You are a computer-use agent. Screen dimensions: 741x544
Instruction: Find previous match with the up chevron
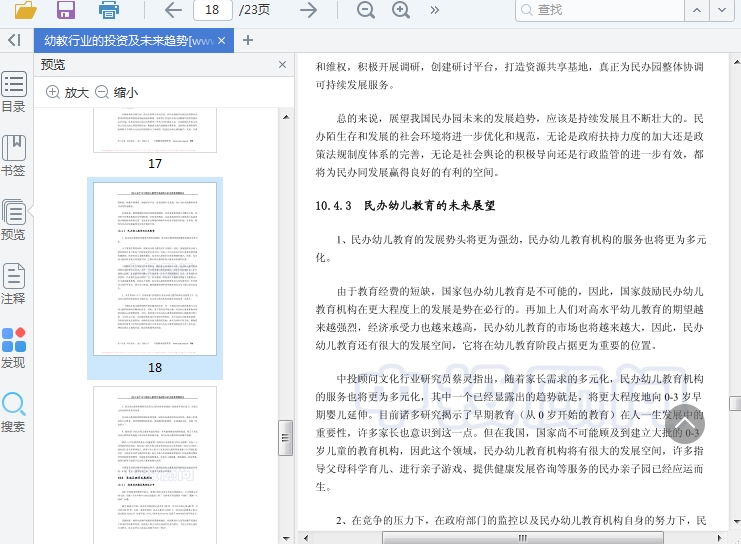click(697, 10)
